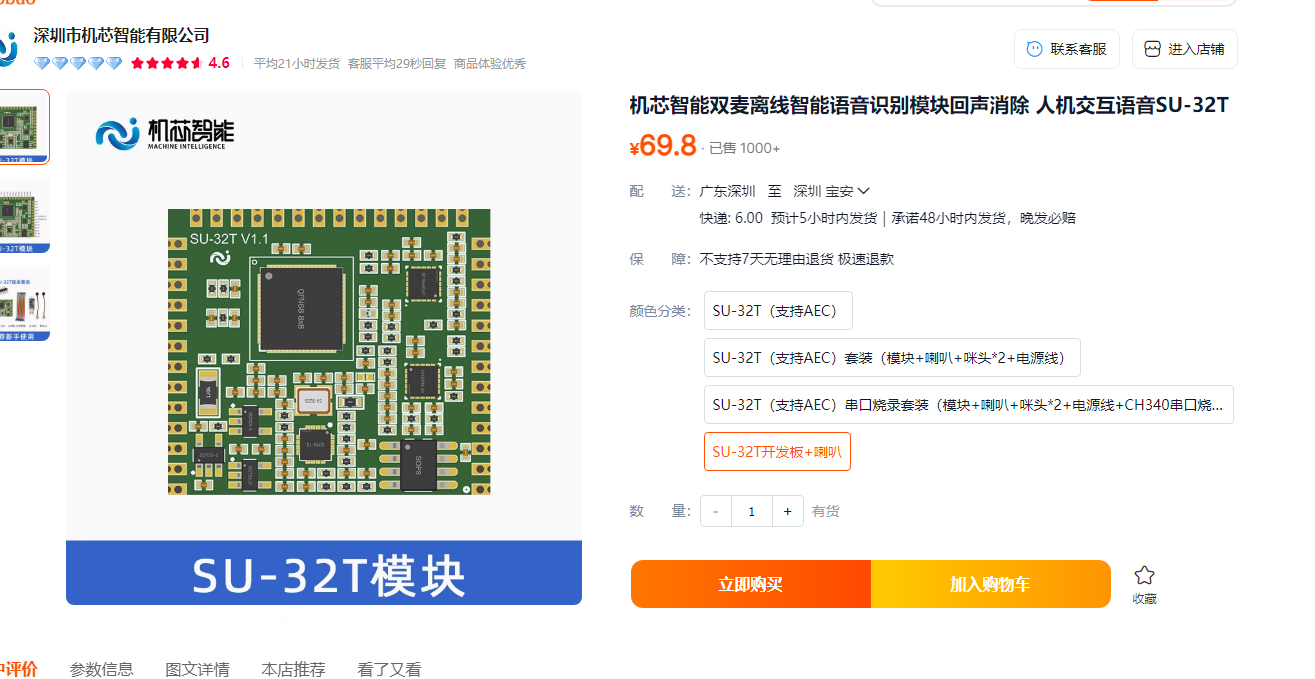Click the shop storefront icon beside 进入店铺

coord(1153,49)
